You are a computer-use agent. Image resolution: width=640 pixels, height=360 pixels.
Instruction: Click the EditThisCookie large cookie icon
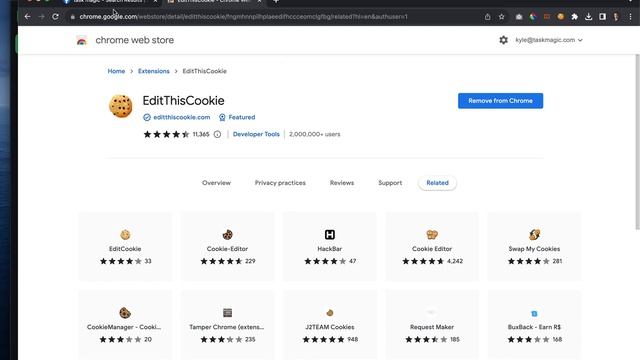(x=121, y=106)
